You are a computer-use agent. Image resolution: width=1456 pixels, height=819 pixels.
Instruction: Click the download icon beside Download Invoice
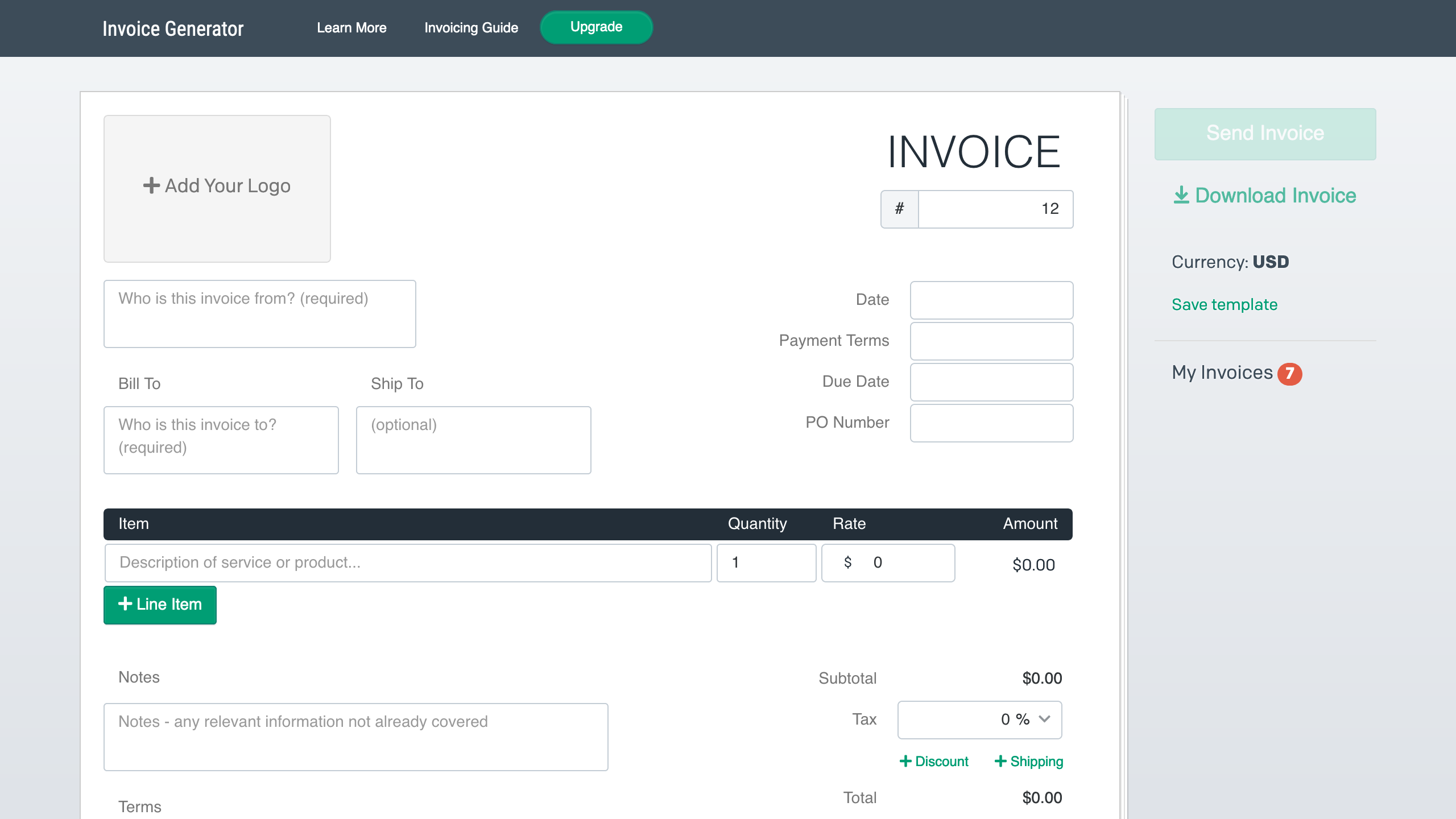click(1182, 196)
